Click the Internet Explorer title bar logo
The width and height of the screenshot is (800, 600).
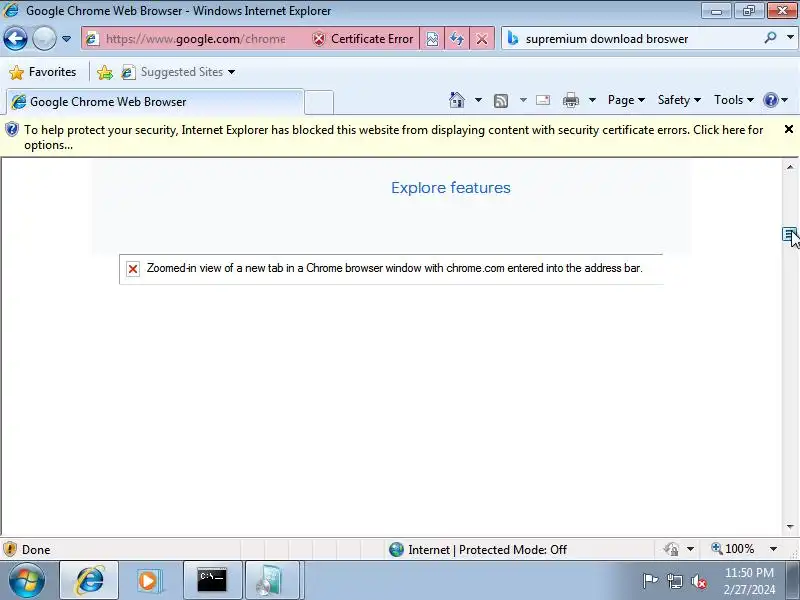pyautogui.click(x=10, y=10)
